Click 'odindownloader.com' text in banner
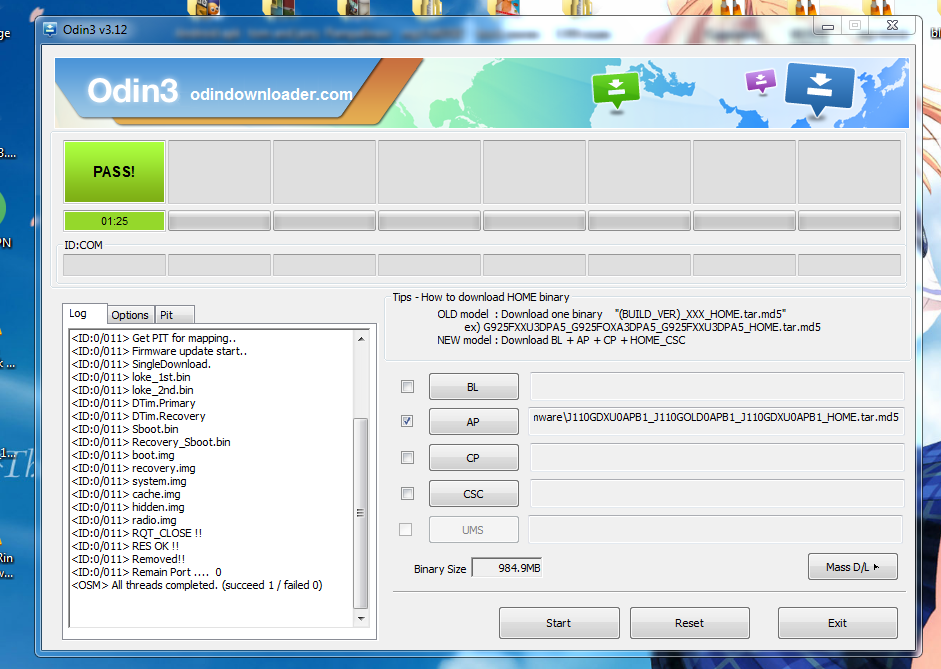 271,94
